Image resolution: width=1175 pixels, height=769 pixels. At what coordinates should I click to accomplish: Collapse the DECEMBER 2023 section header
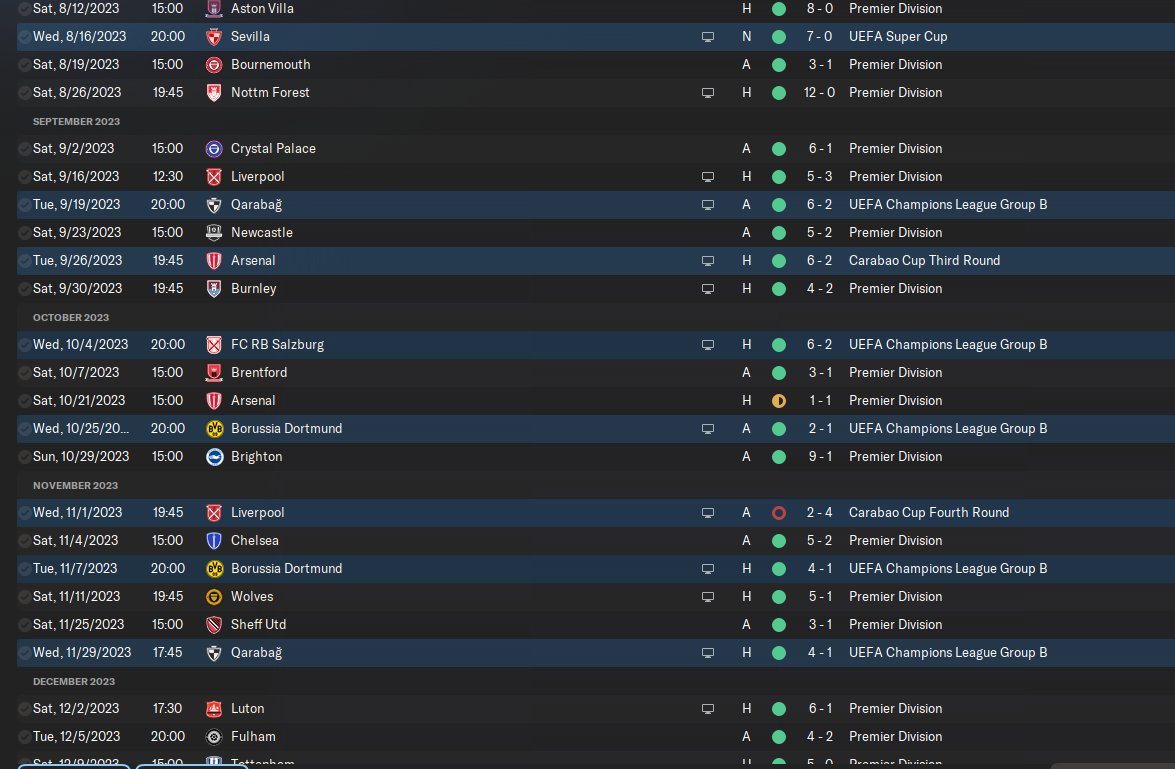73,681
